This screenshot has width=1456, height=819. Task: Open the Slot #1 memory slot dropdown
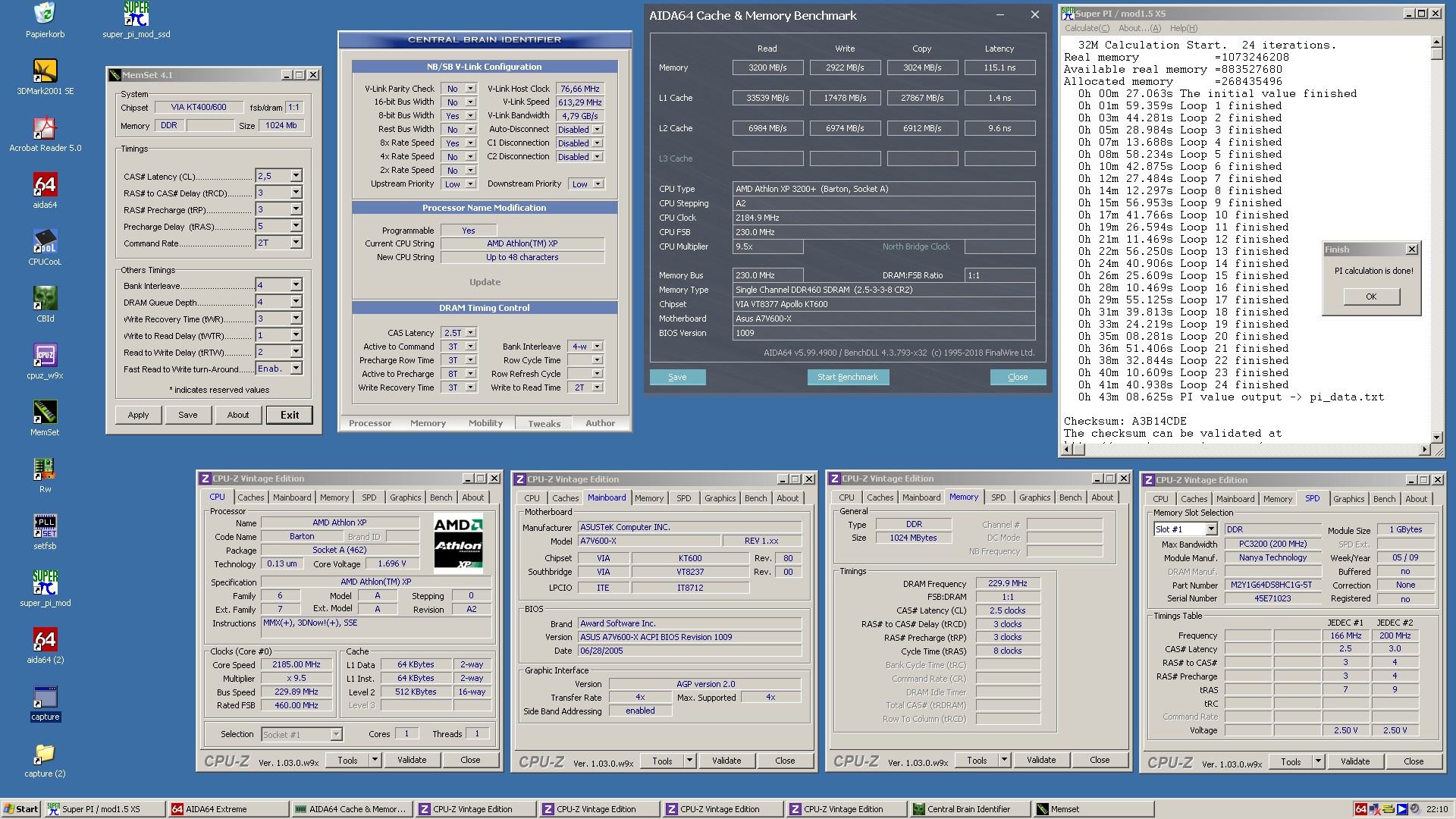pyautogui.click(x=1211, y=529)
